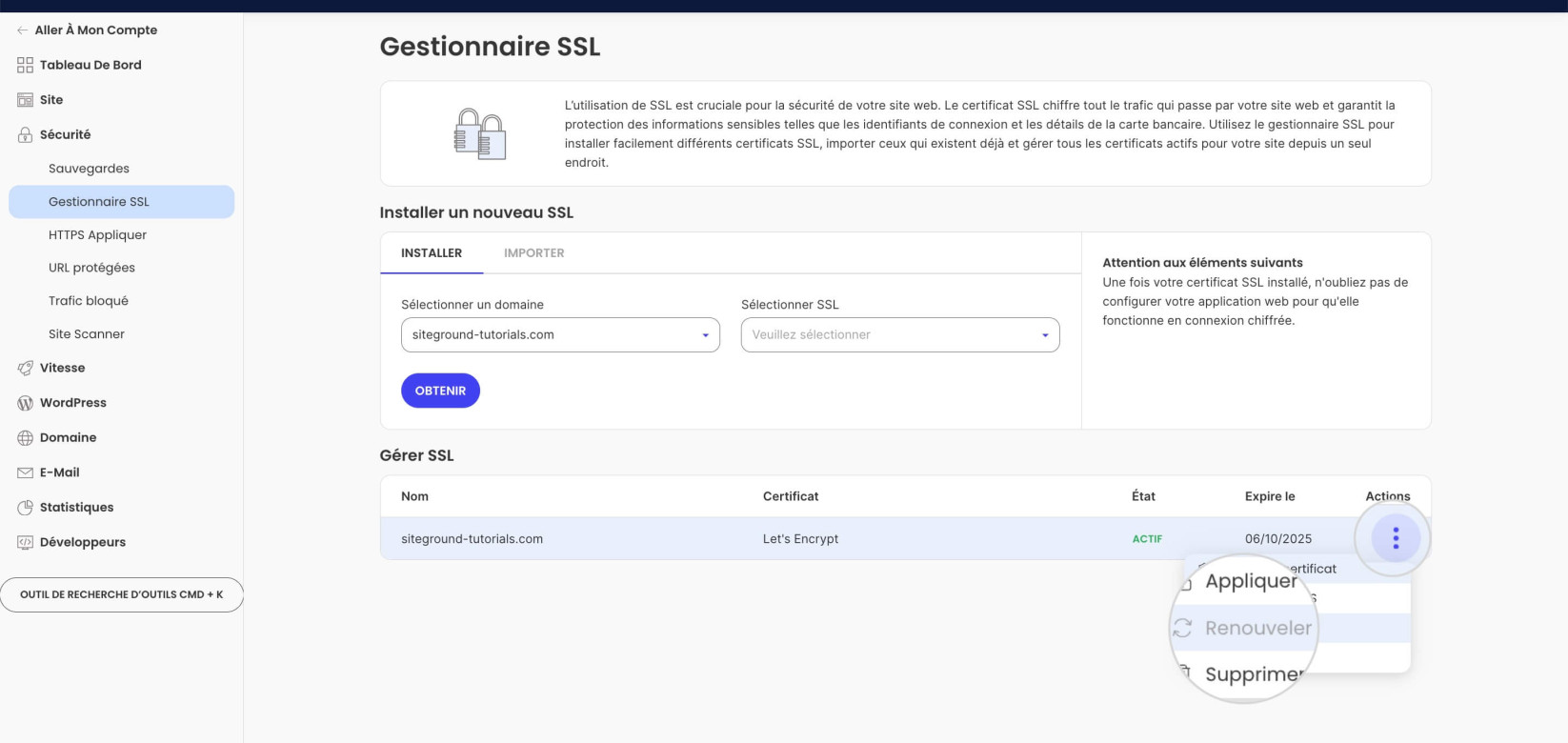This screenshot has height=743, width=1568.
Task: Expand the WordPress section
Action: point(73,403)
